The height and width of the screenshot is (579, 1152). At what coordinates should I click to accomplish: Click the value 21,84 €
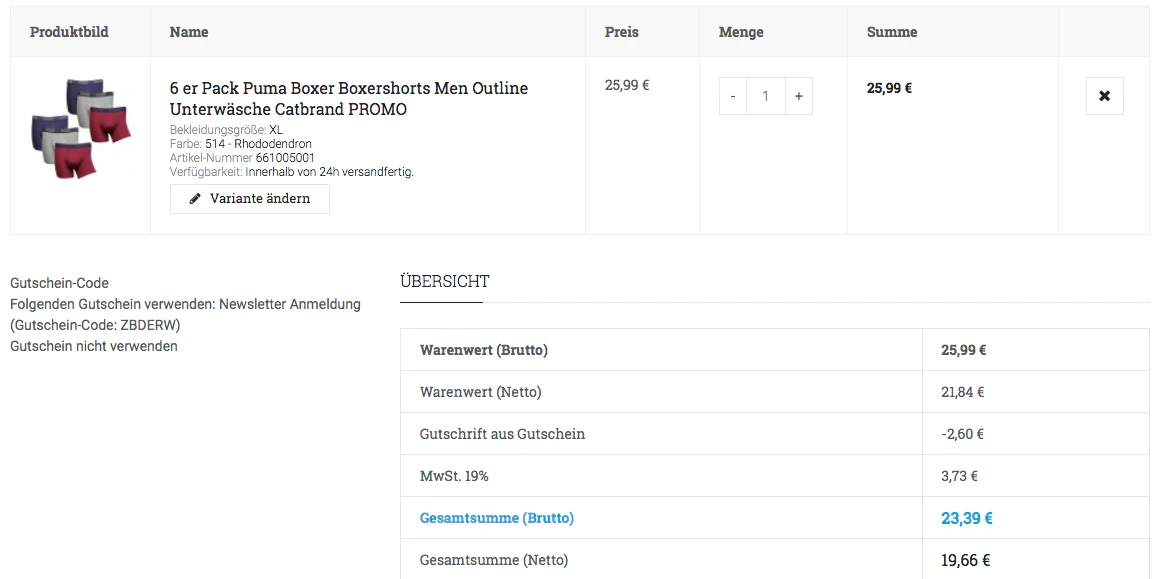tap(962, 392)
